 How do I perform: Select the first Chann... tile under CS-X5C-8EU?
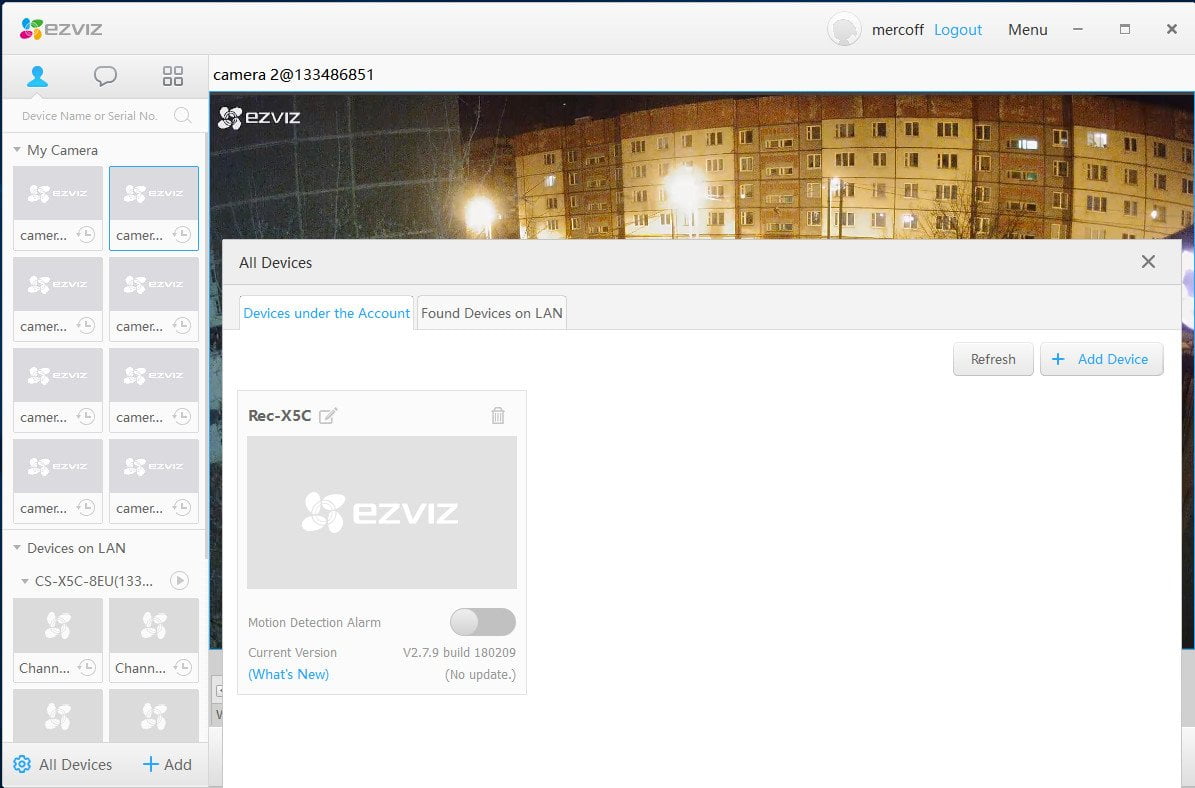point(58,639)
